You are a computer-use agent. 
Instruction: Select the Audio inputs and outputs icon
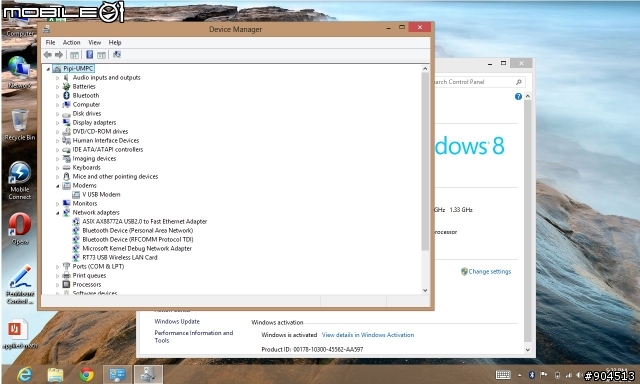click(x=67, y=78)
